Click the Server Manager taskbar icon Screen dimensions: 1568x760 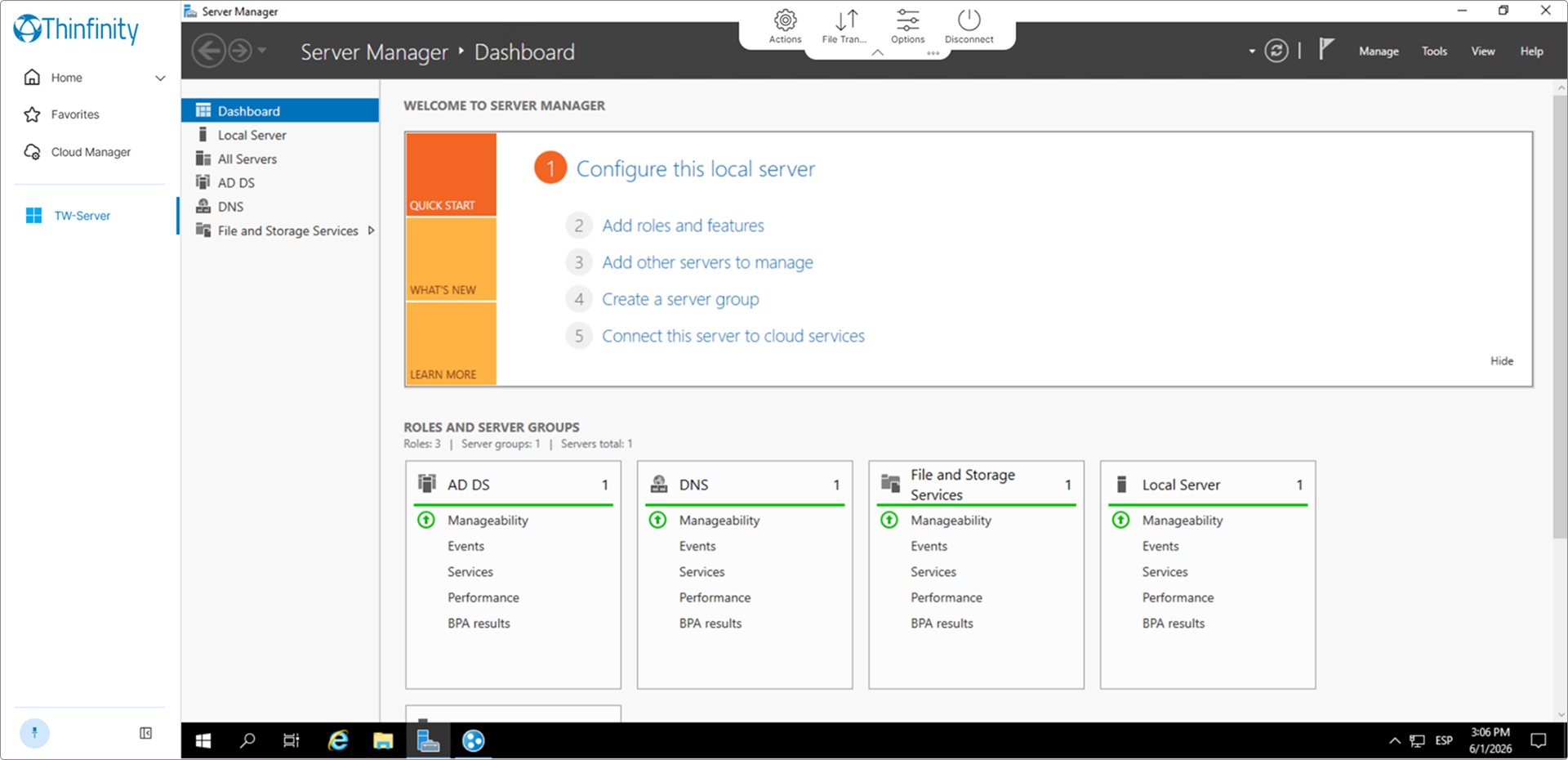428,740
